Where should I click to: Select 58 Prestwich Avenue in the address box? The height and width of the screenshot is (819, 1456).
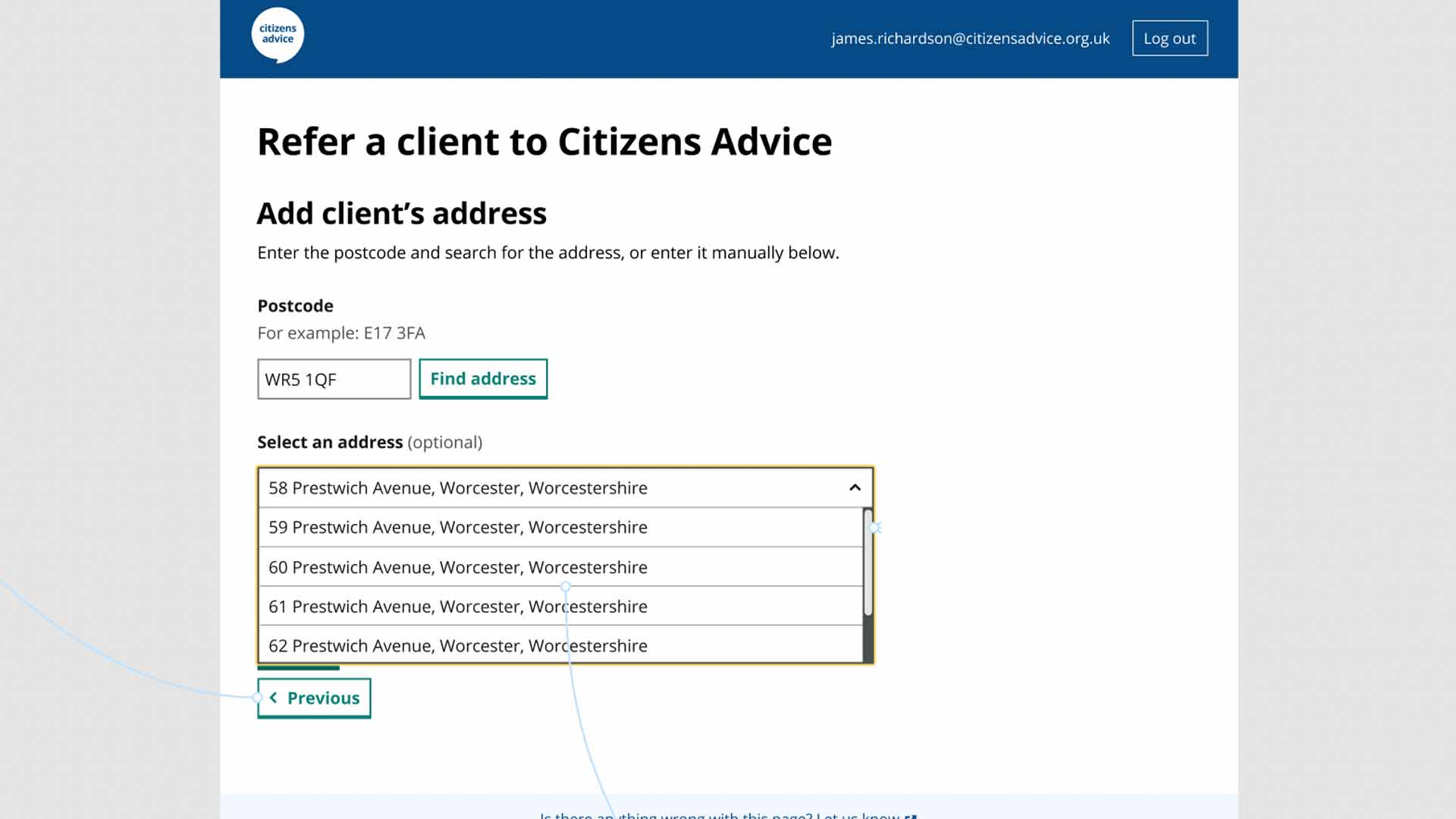565,488
